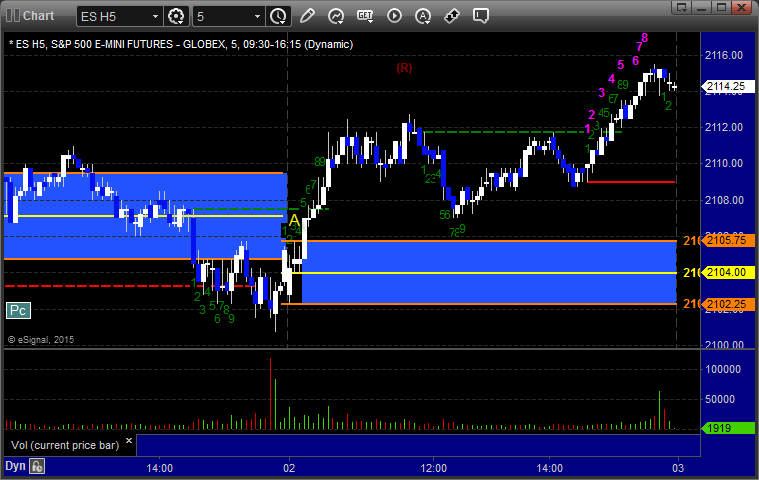Click the 2114.25 current price label
This screenshot has width=759, height=480.
(x=728, y=86)
